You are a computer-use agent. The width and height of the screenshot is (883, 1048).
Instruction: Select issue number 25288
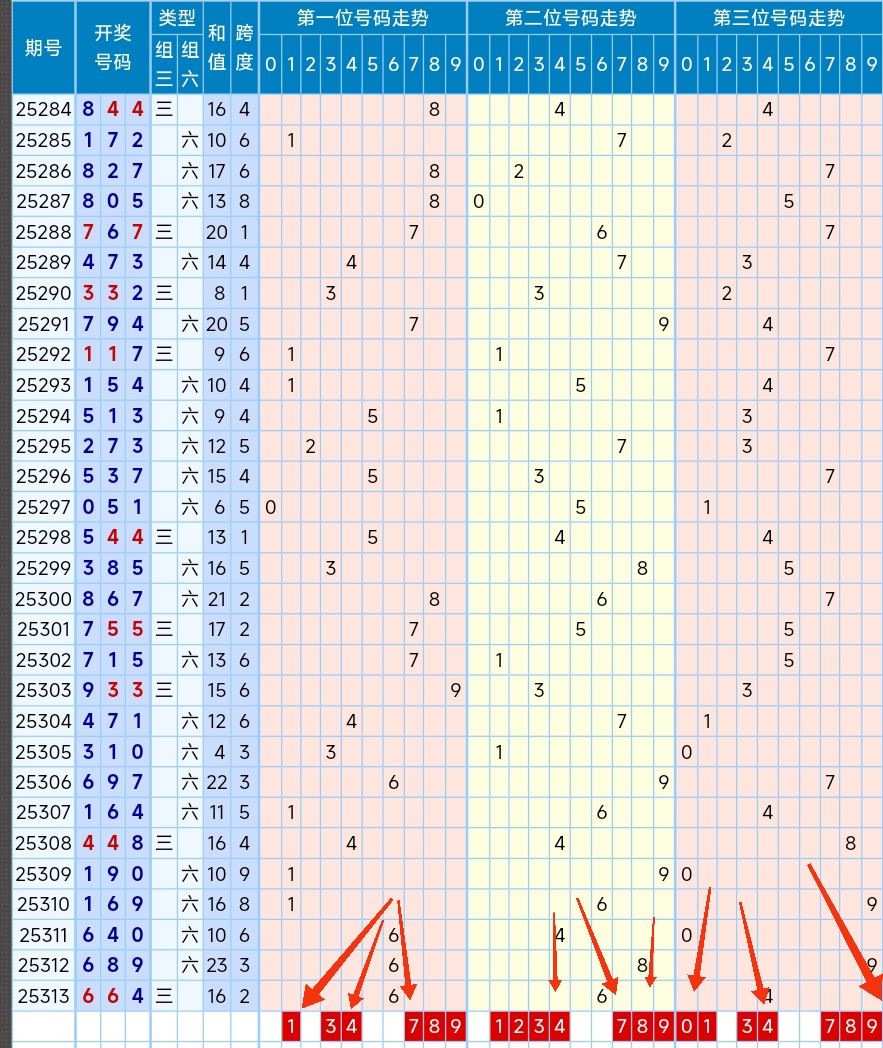point(43,232)
